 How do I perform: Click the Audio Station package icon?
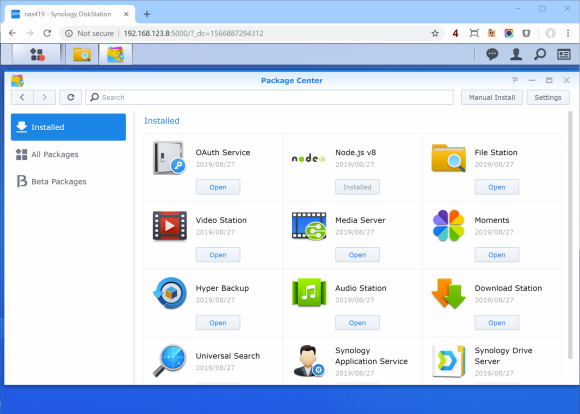[x=309, y=293]
